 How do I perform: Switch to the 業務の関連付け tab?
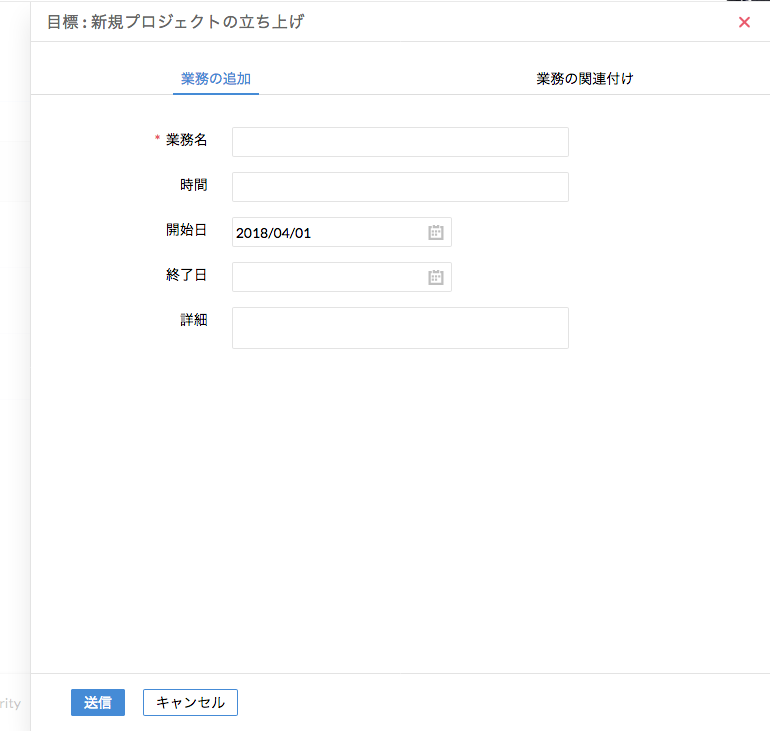coord(585,79)
